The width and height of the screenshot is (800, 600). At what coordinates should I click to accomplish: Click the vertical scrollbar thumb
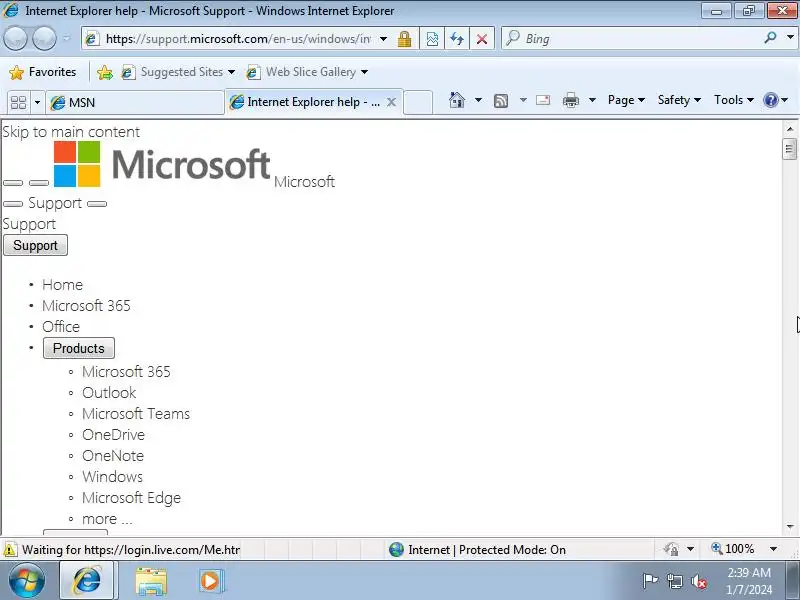[x=790, y=149]
